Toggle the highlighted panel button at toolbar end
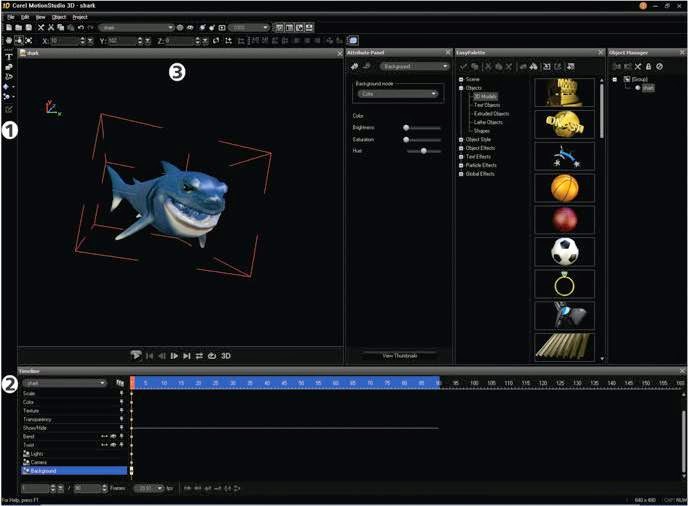Image resolution: width=690 pixels, height=506 pixels. point(353,40)
